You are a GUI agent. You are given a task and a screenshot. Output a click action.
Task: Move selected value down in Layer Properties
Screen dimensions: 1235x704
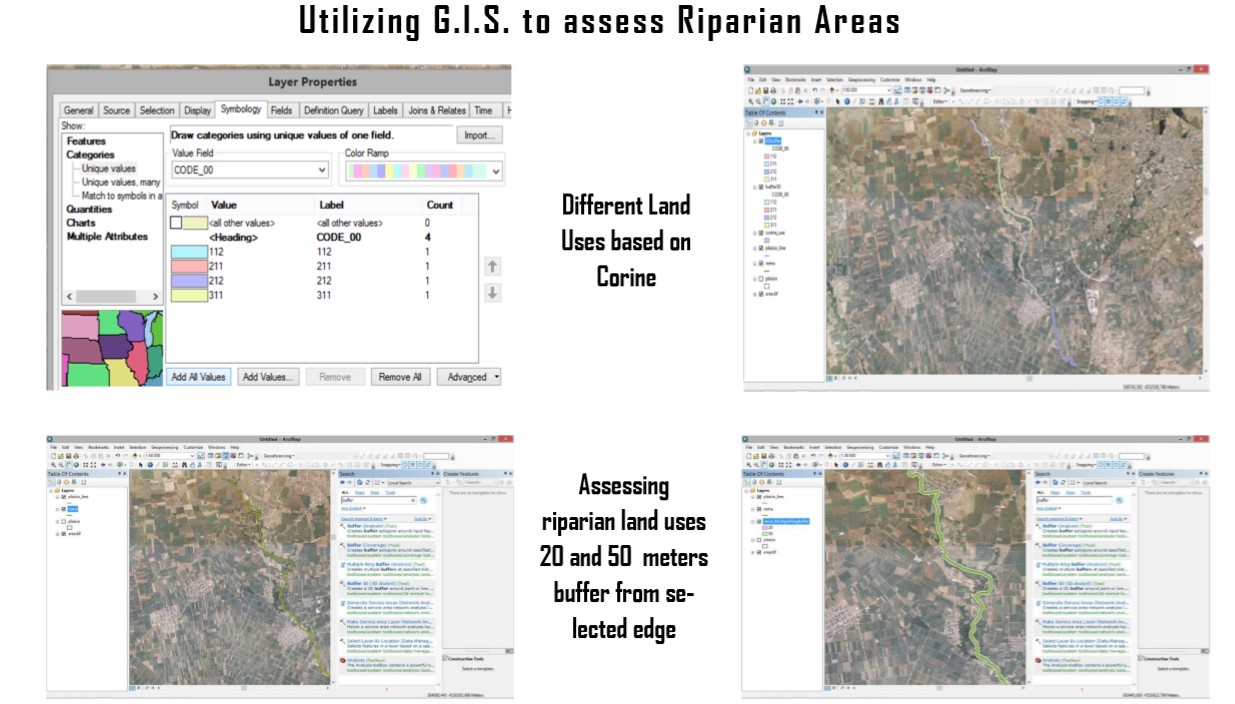tap(492, 293)
